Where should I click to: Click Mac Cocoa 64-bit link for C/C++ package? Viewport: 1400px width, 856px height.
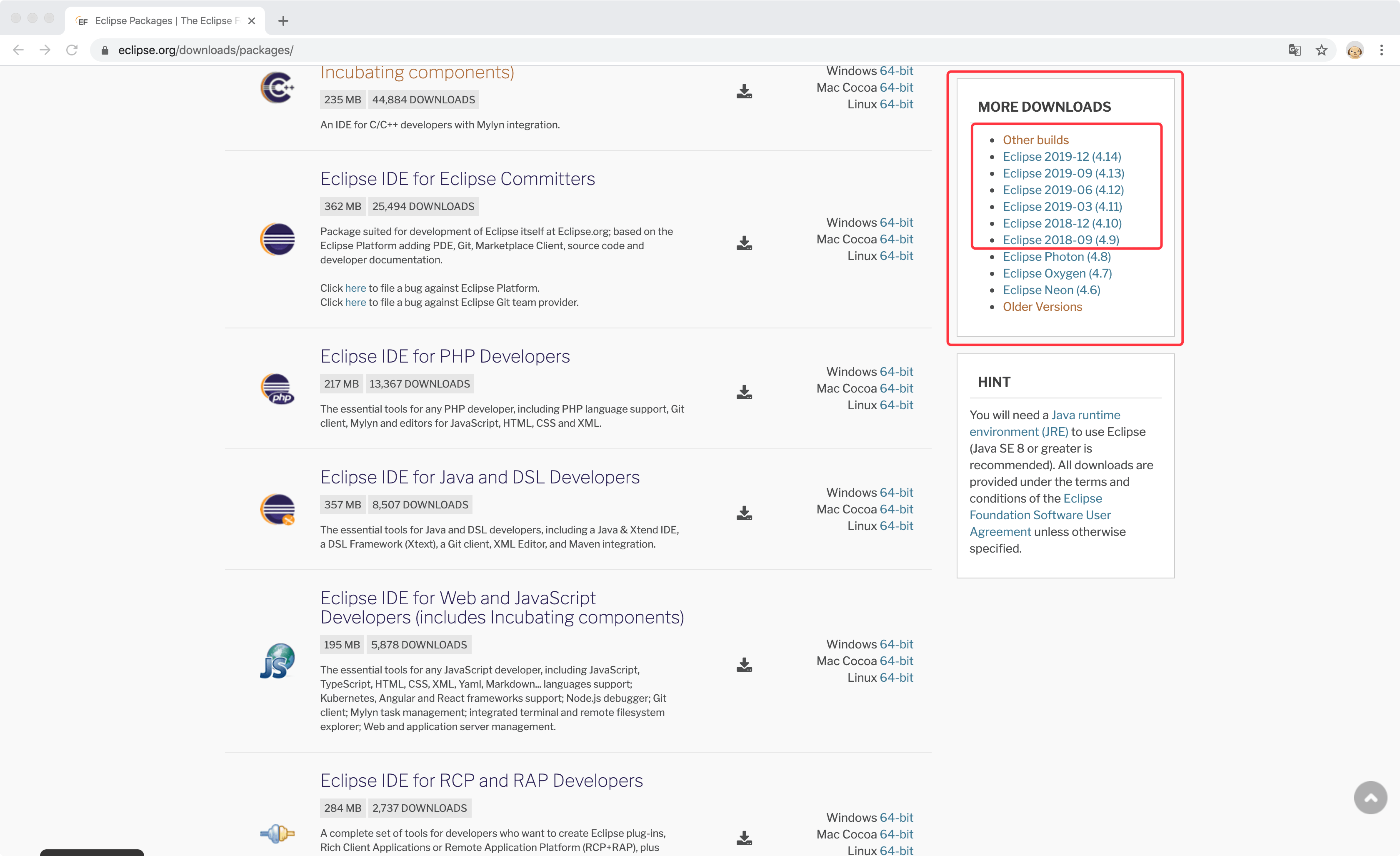coord(896,88)
